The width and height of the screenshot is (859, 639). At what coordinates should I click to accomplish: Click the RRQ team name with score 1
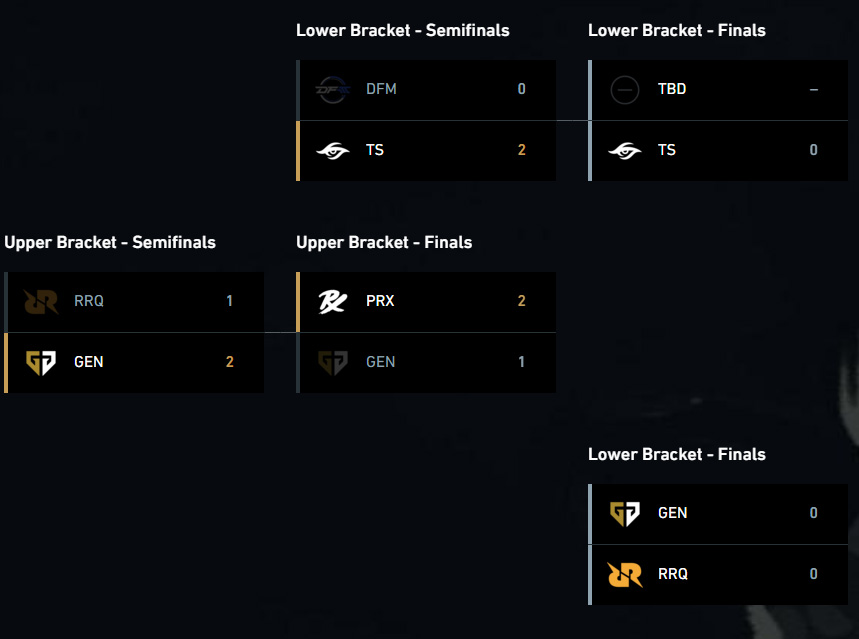click(x=89, y=301)
